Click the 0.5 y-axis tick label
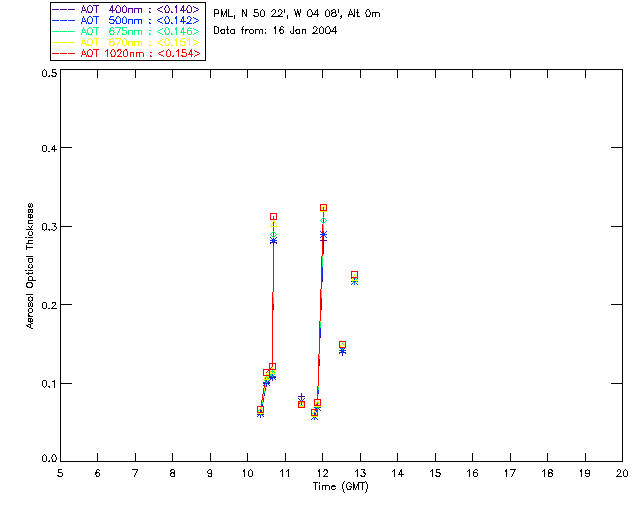 click(49, 73)
